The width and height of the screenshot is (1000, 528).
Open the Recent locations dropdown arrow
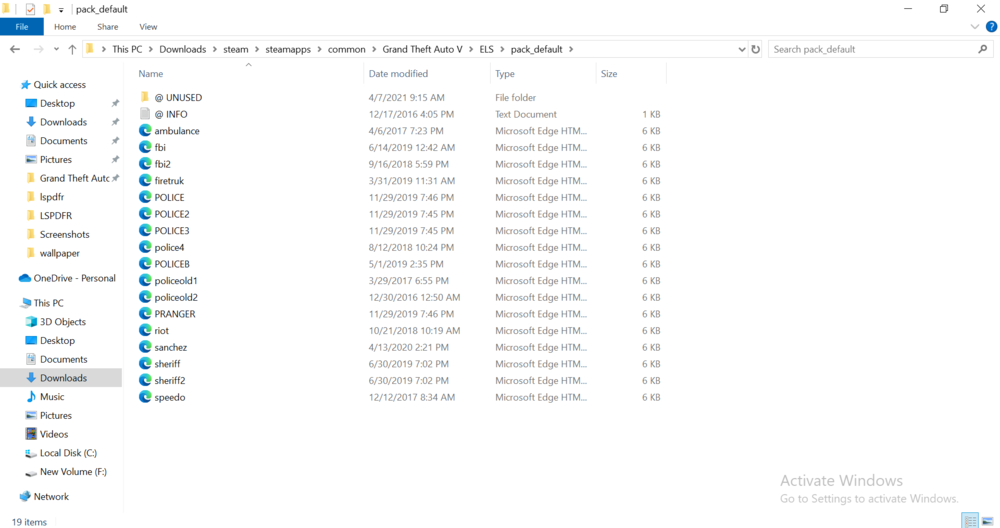[x=56, y=49]
